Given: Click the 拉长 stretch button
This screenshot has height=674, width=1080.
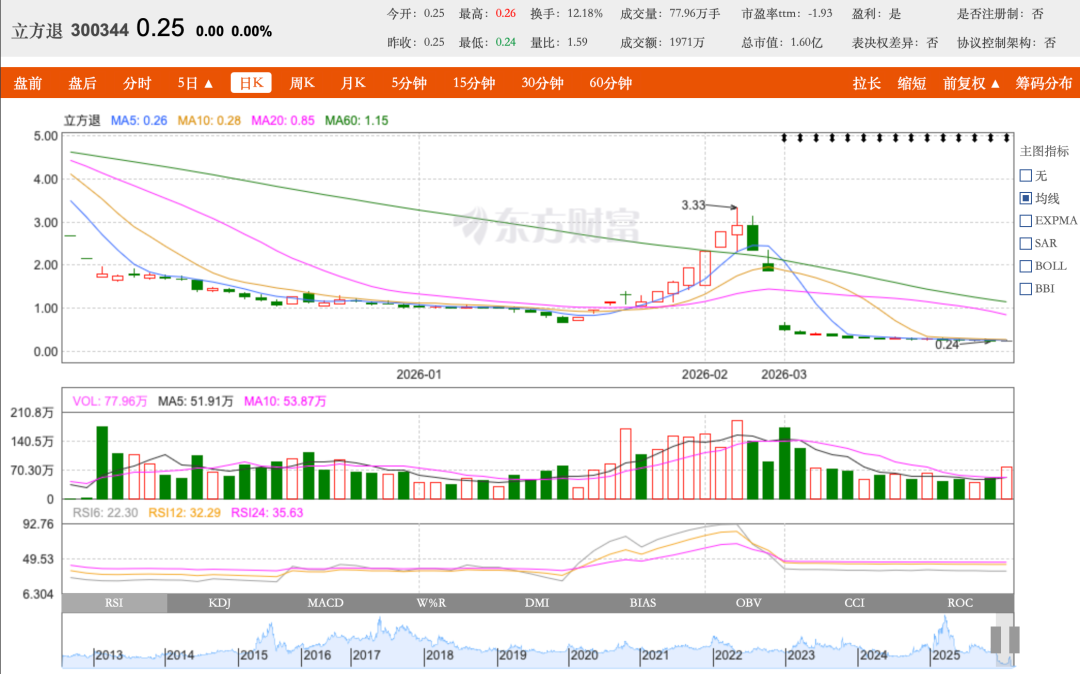Looking at the screenshot, I should point(866,84).
